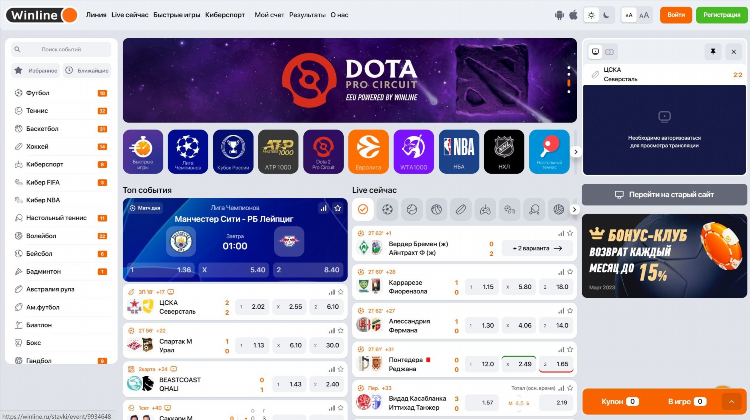Open the Линия menu item
Screen dimensions: 750x420
[x=96, y=15]
